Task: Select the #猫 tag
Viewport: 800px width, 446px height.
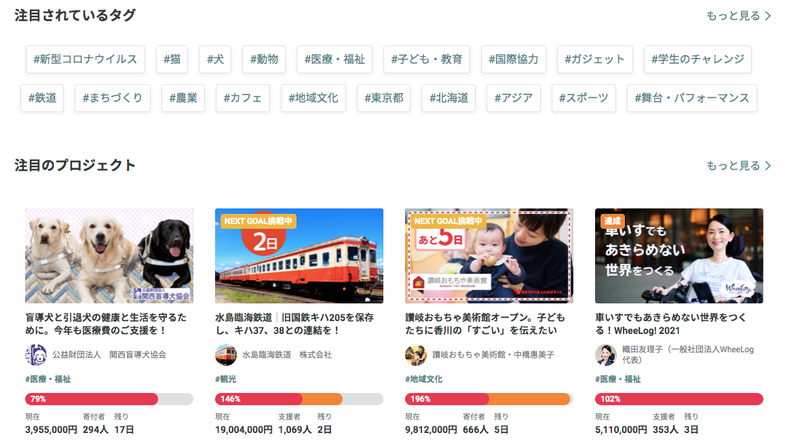Action: tap(172, 59)
